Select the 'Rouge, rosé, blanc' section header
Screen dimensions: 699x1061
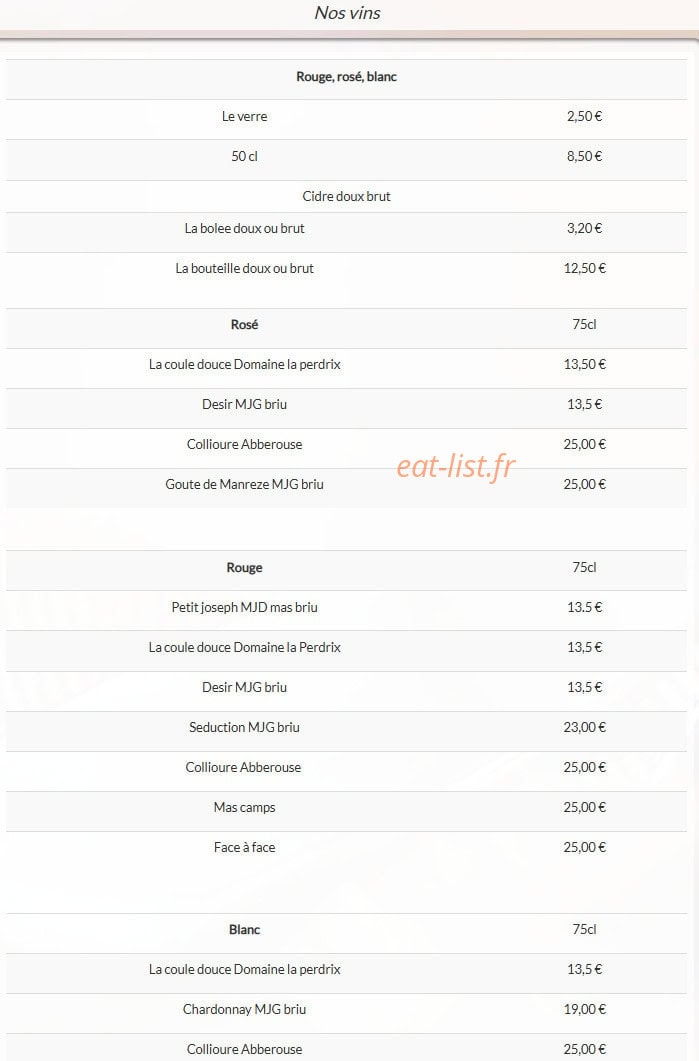point(346,77)
